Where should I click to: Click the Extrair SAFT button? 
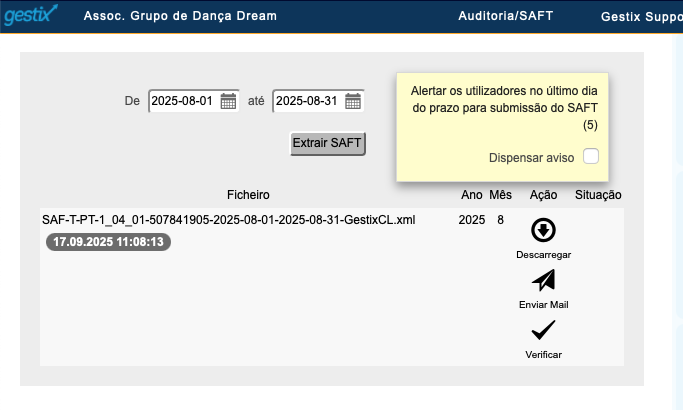[328, 143]
